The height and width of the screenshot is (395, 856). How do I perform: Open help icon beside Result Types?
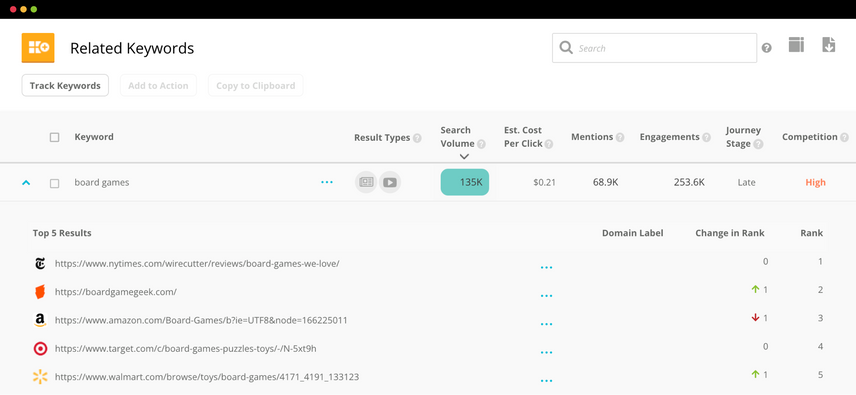click(417, 138)
